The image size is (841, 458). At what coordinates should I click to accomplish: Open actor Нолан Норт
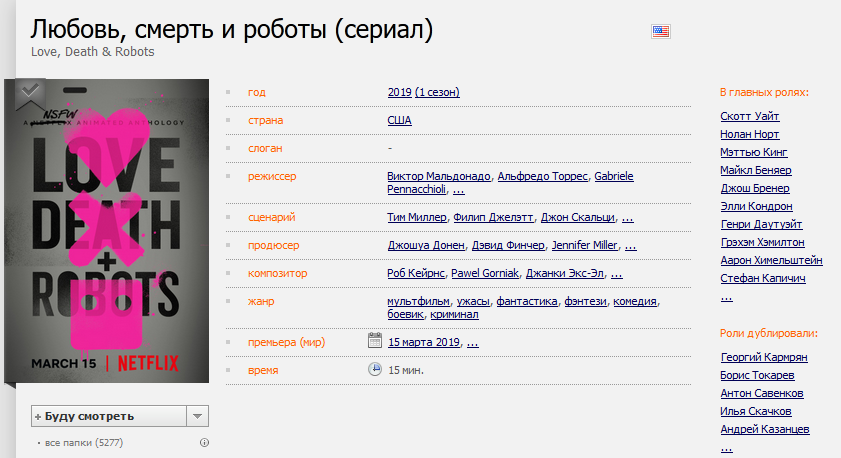tap(750, 134)
